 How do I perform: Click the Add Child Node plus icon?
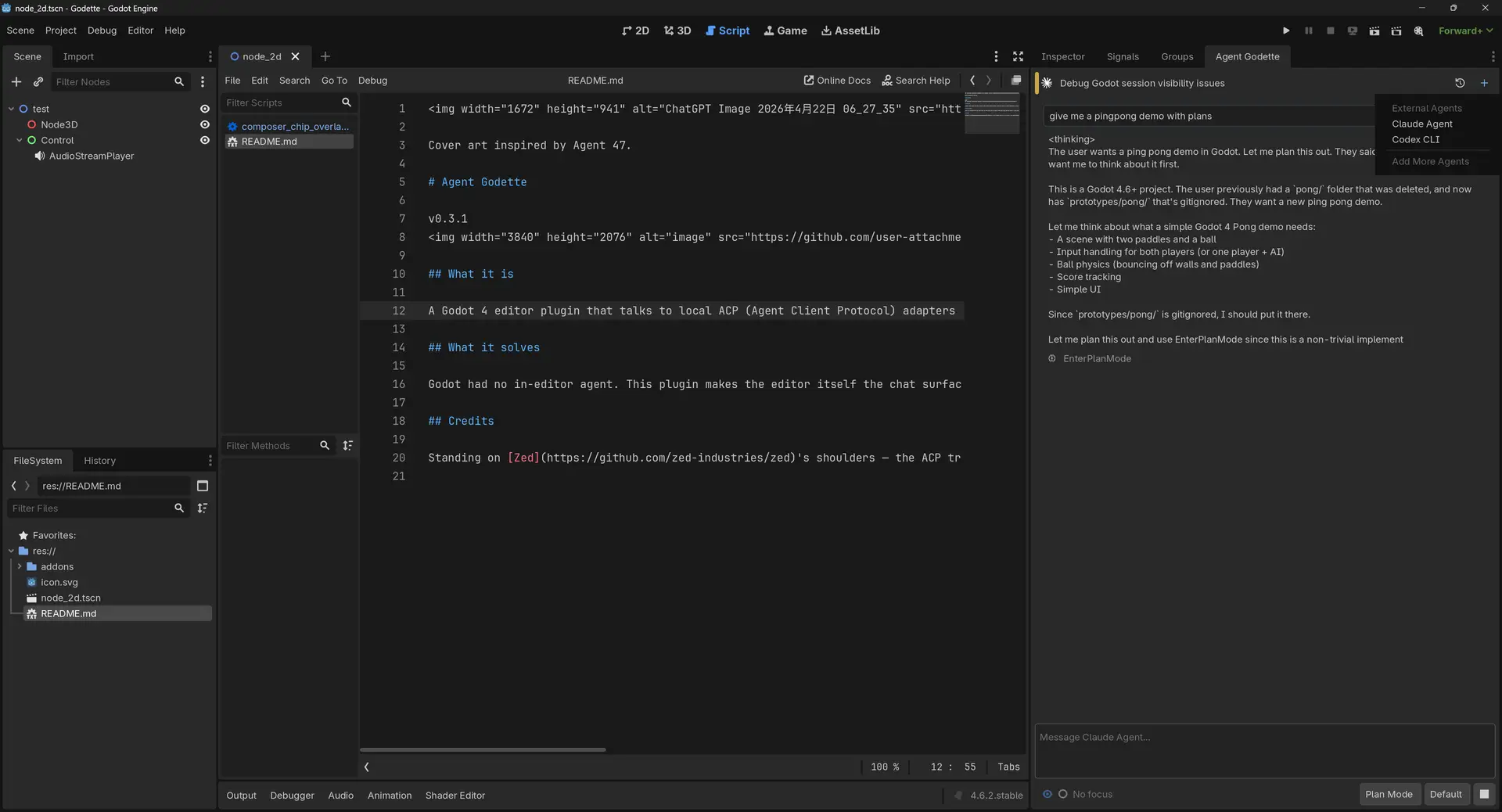coord(16,82)
